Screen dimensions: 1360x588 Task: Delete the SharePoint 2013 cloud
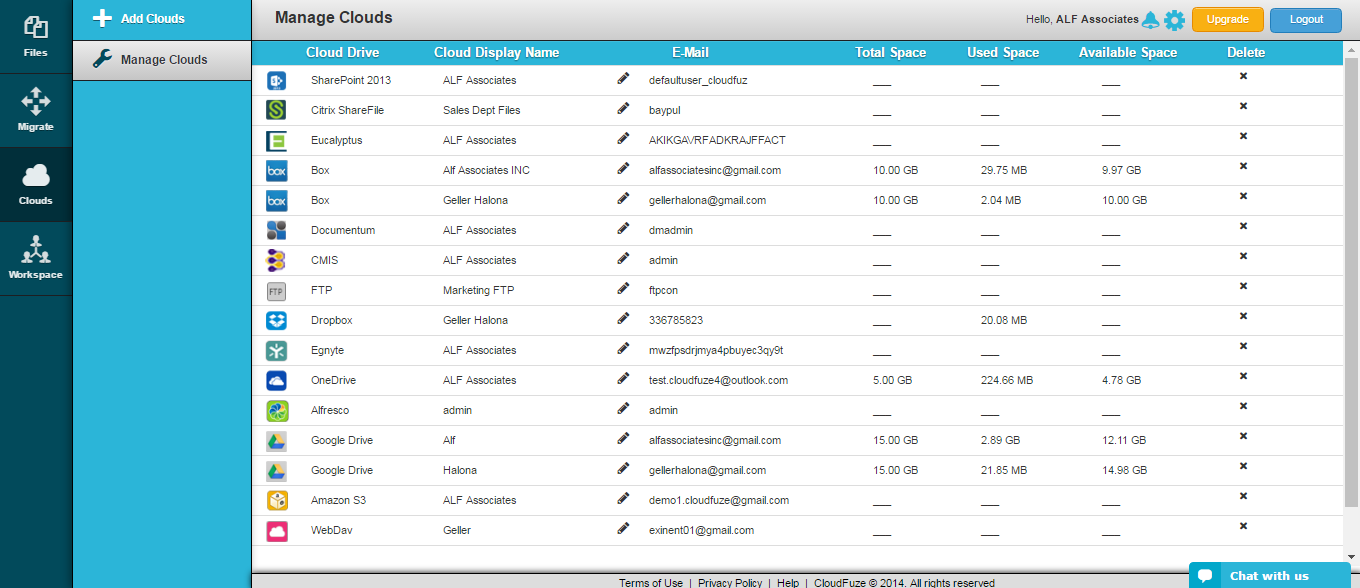coord(1244,76)
